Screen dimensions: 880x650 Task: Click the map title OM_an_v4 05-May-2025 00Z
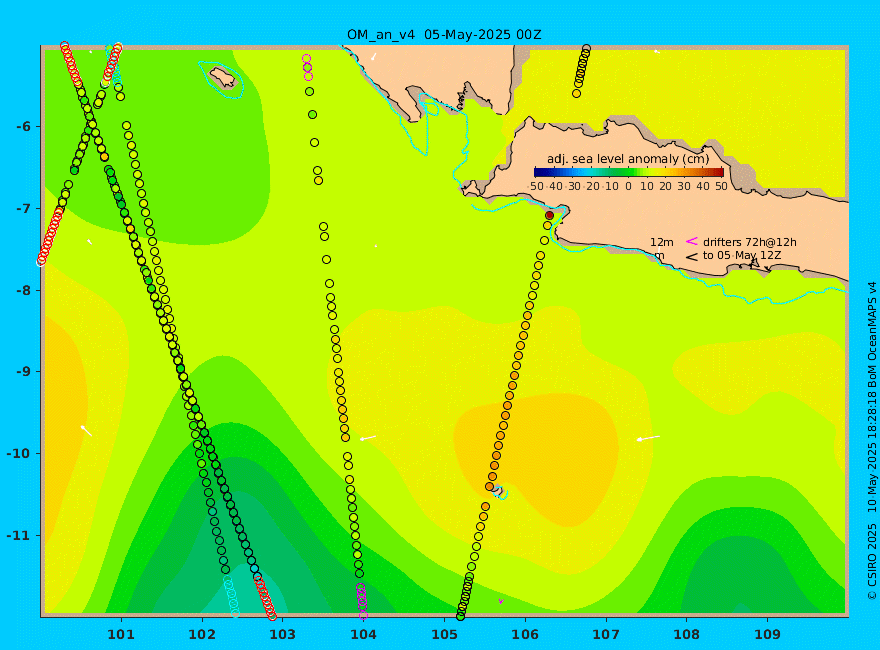tap(444, 35)
